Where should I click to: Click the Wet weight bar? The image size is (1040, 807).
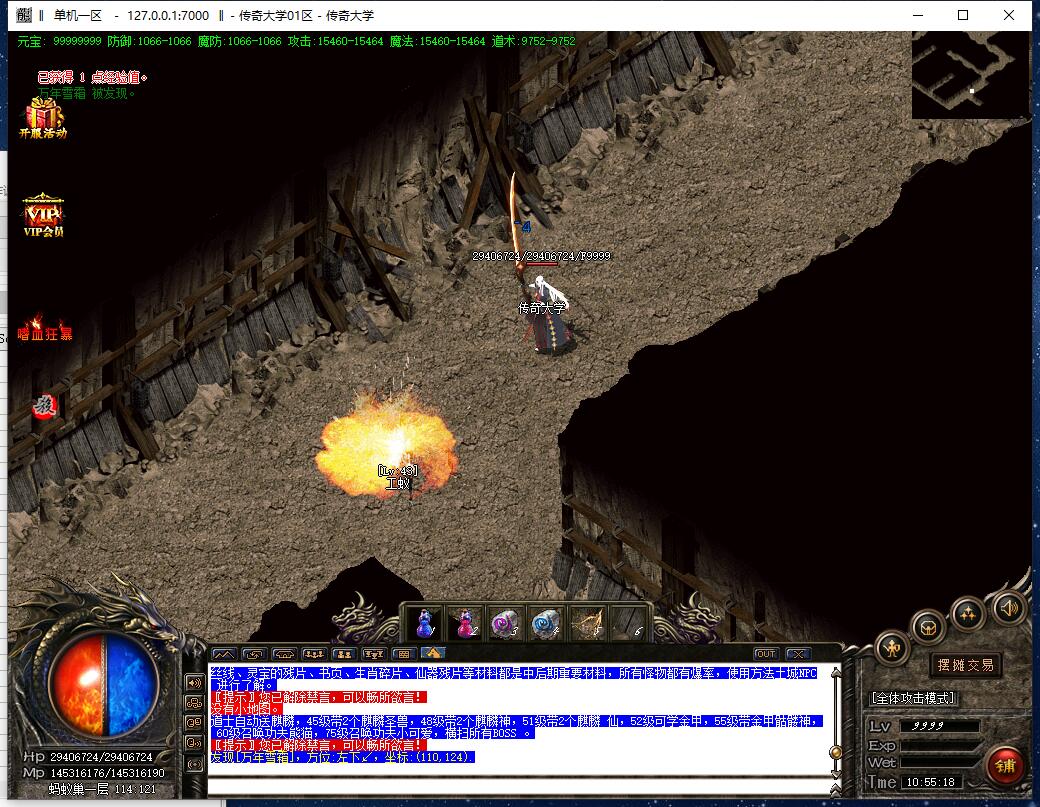pyautogui.click(x=939, y=763)
